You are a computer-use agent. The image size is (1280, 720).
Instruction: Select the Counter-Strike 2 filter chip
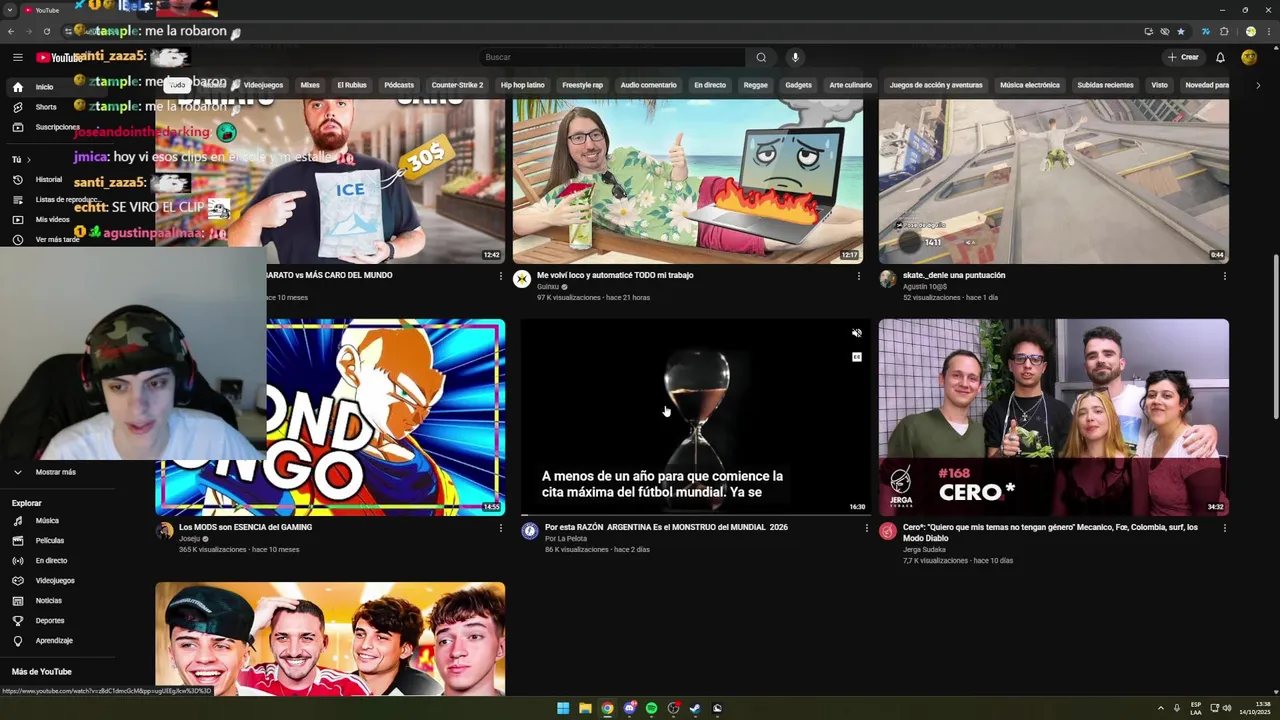click(x=457, y=85)
